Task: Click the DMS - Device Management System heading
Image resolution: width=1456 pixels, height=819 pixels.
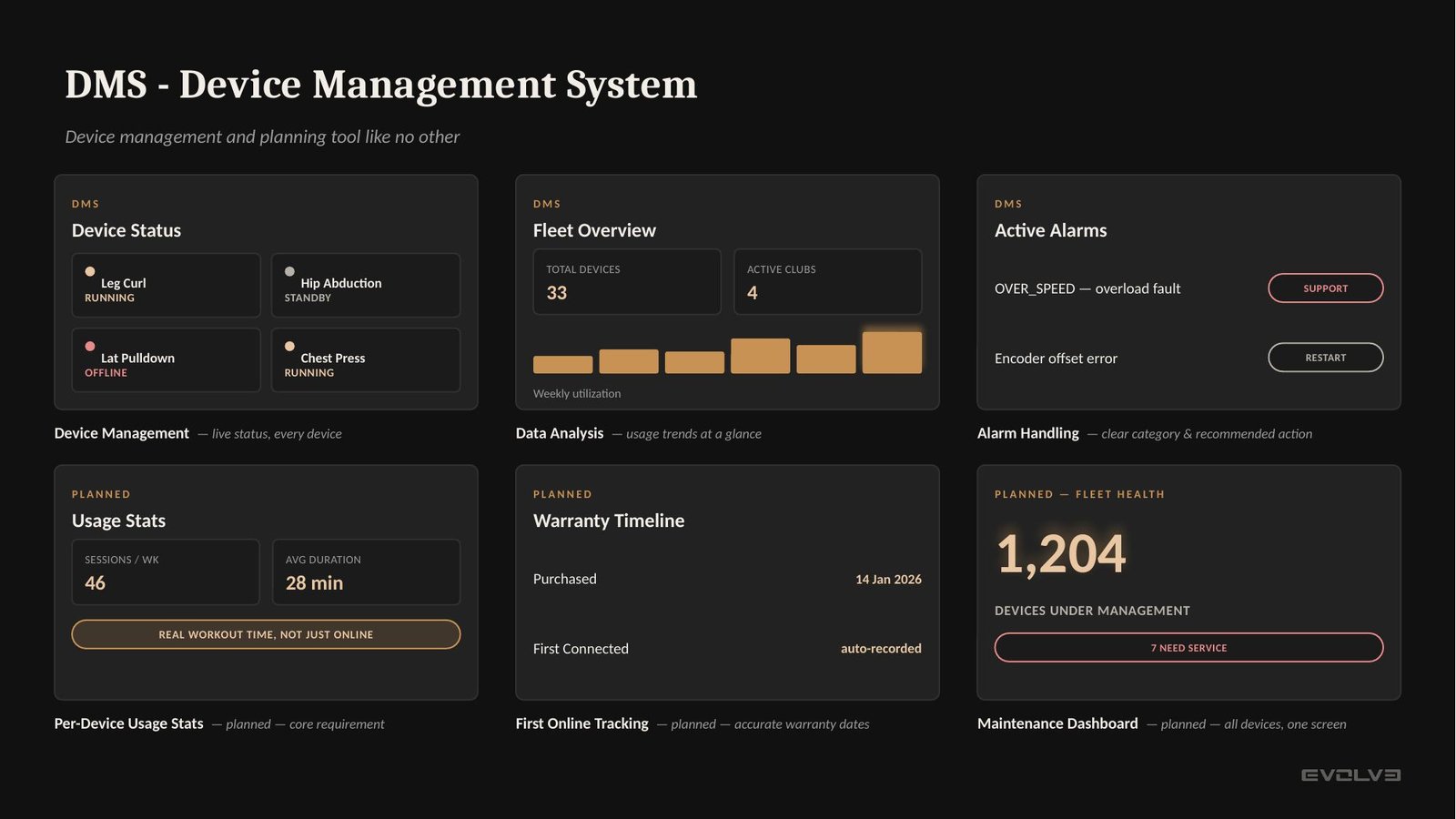Action: coord(380,85)
